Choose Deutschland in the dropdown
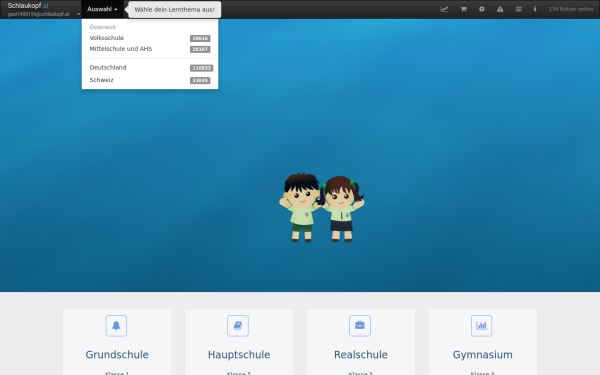The image size is (600, 375). click(150, 68)
